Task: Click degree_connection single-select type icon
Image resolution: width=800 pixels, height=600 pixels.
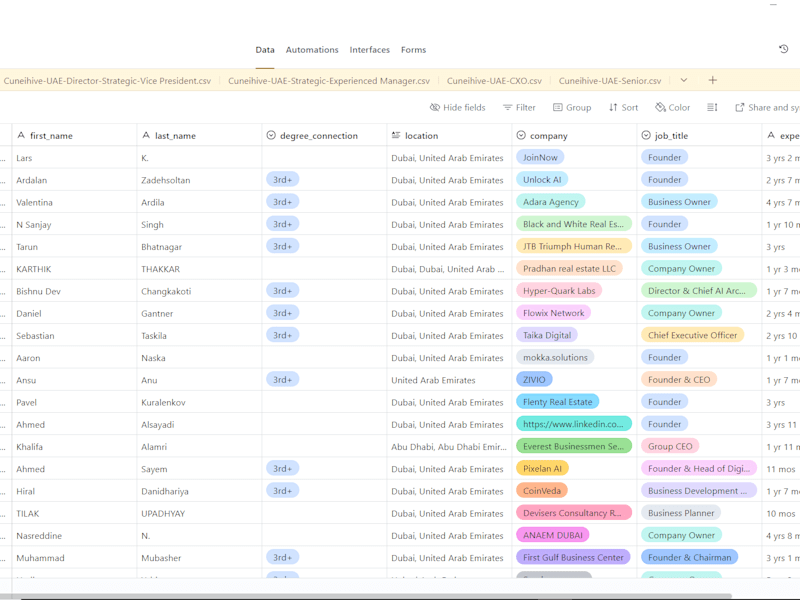Action: (271, 135)
